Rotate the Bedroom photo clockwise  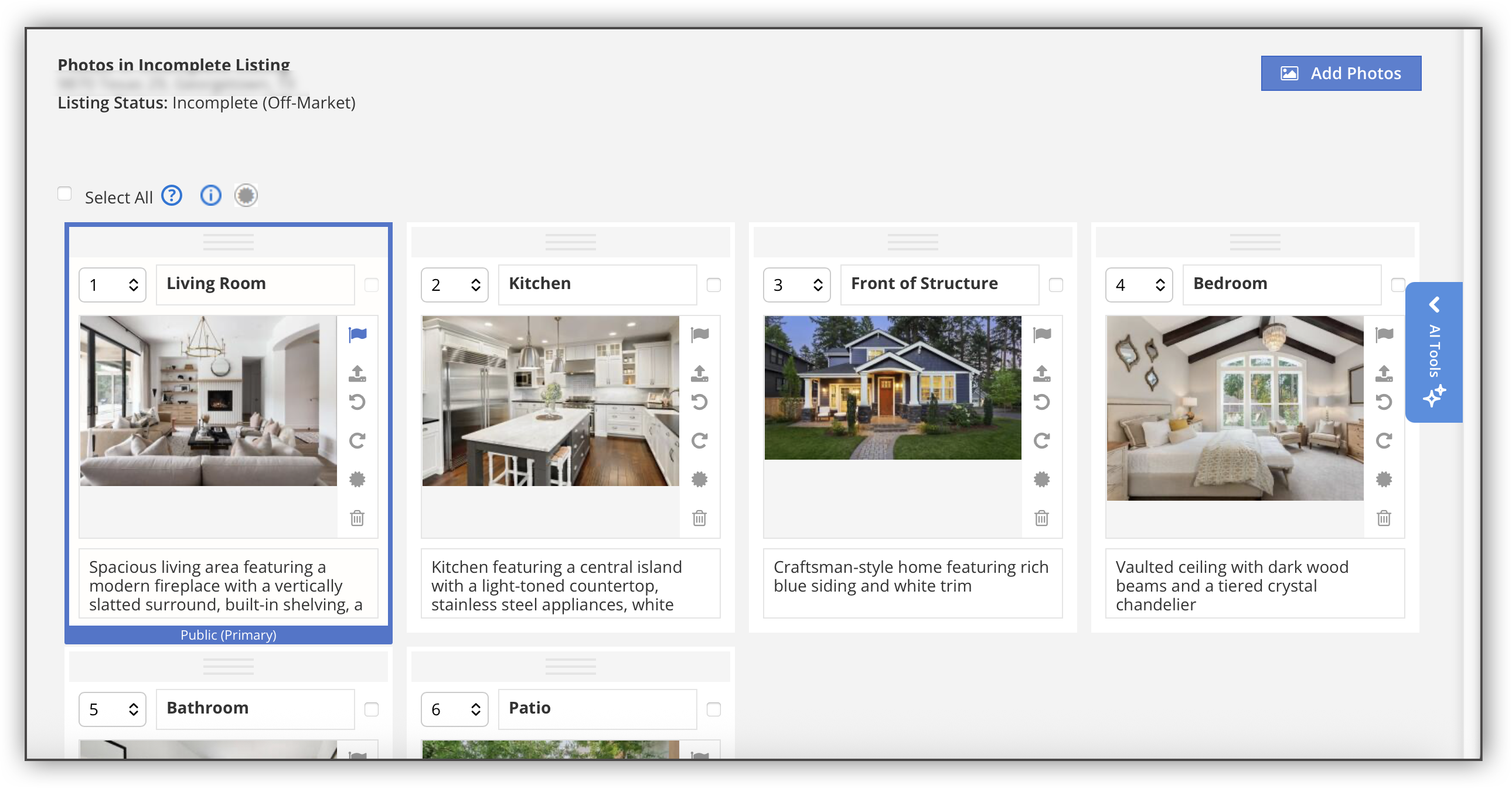pyautogui.click(x=1384, y=441)
